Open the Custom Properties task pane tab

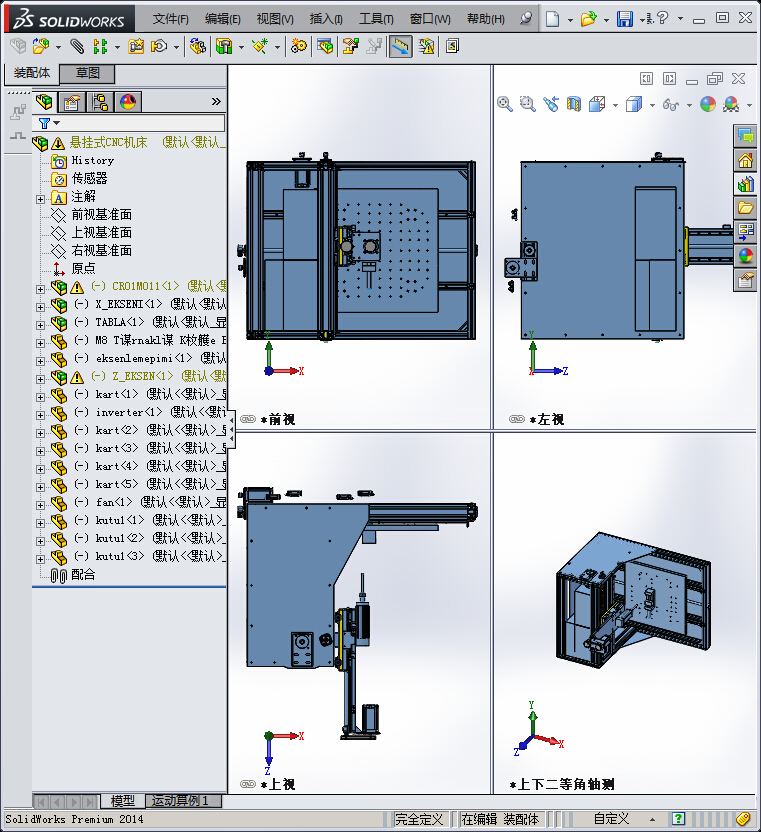point(746,280)
